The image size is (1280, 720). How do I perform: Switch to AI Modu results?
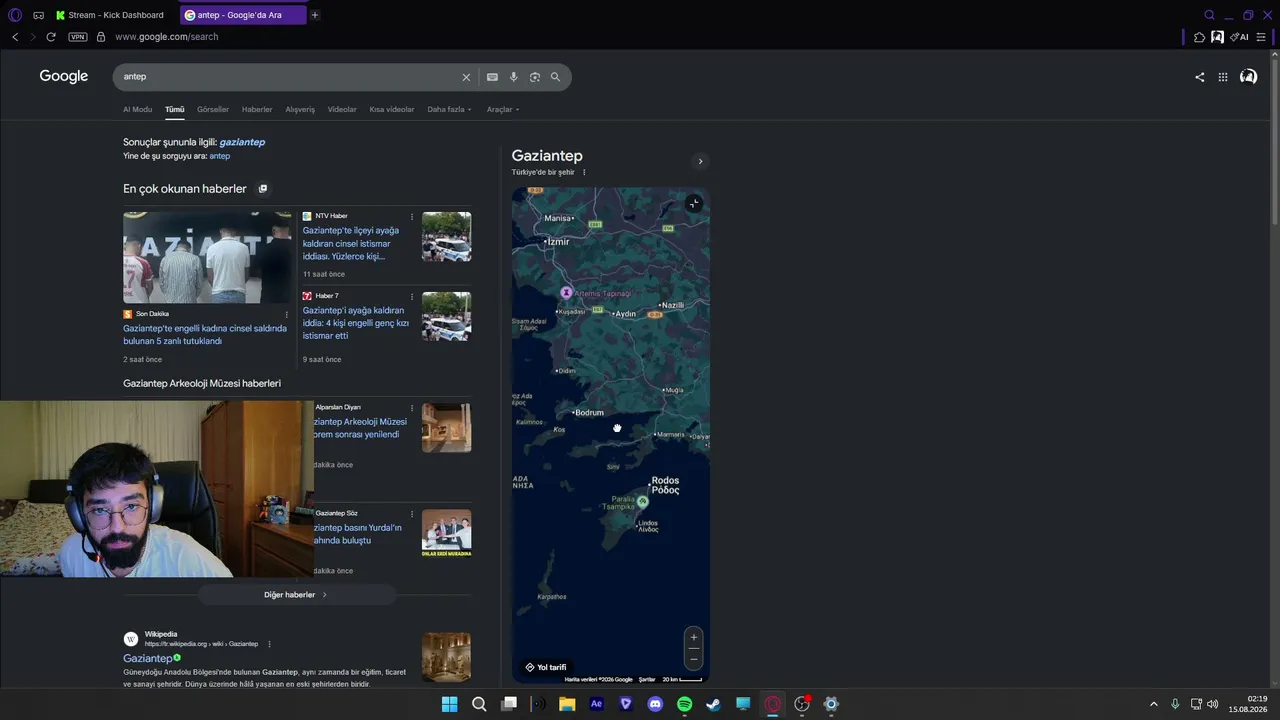138,109
